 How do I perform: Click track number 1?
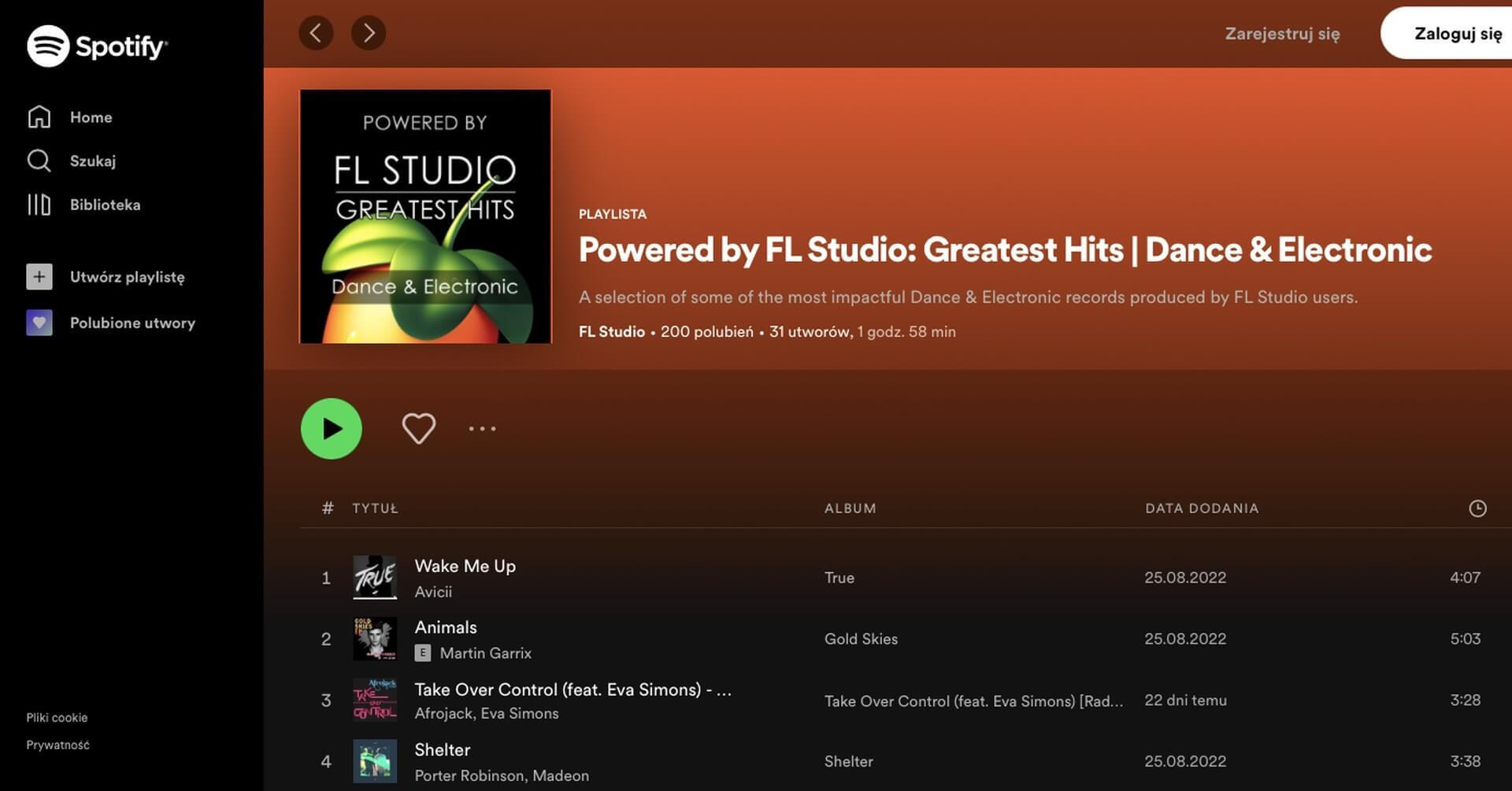pos(326,578)
